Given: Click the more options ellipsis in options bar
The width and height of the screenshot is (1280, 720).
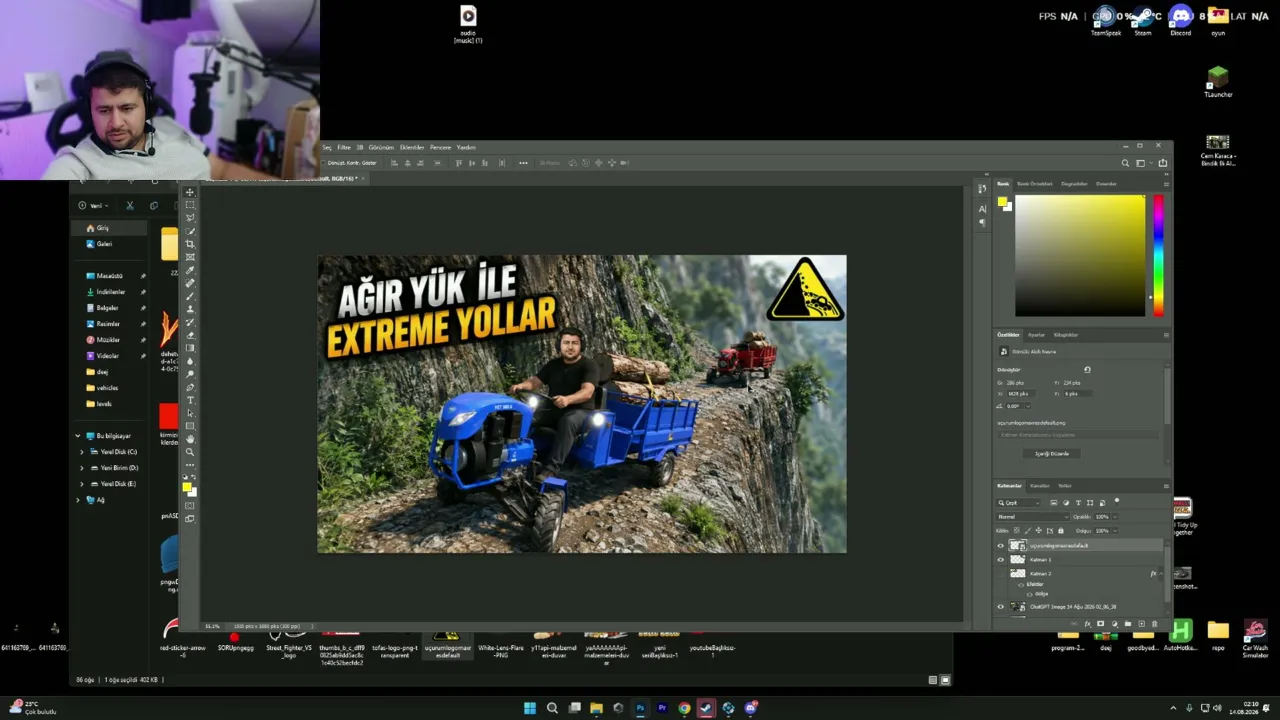Looking at the screenshot, I should pyautogui.click(x=523, y=163).
